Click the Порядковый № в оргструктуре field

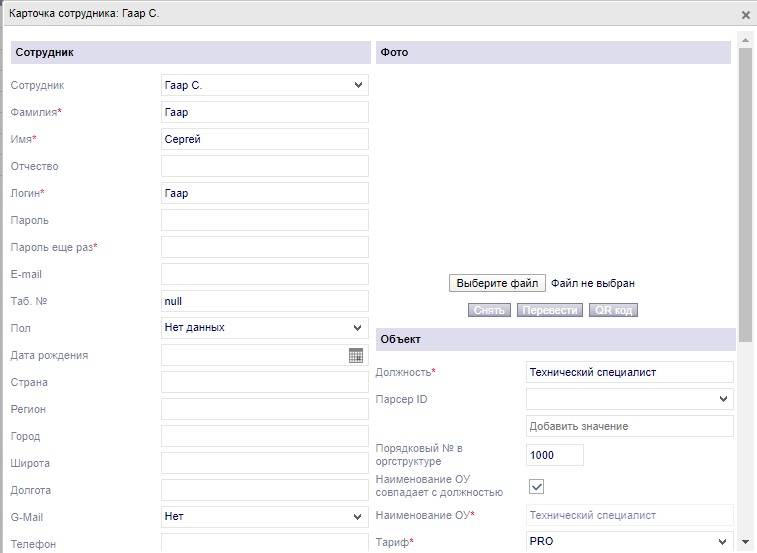(x=554, y=455)
